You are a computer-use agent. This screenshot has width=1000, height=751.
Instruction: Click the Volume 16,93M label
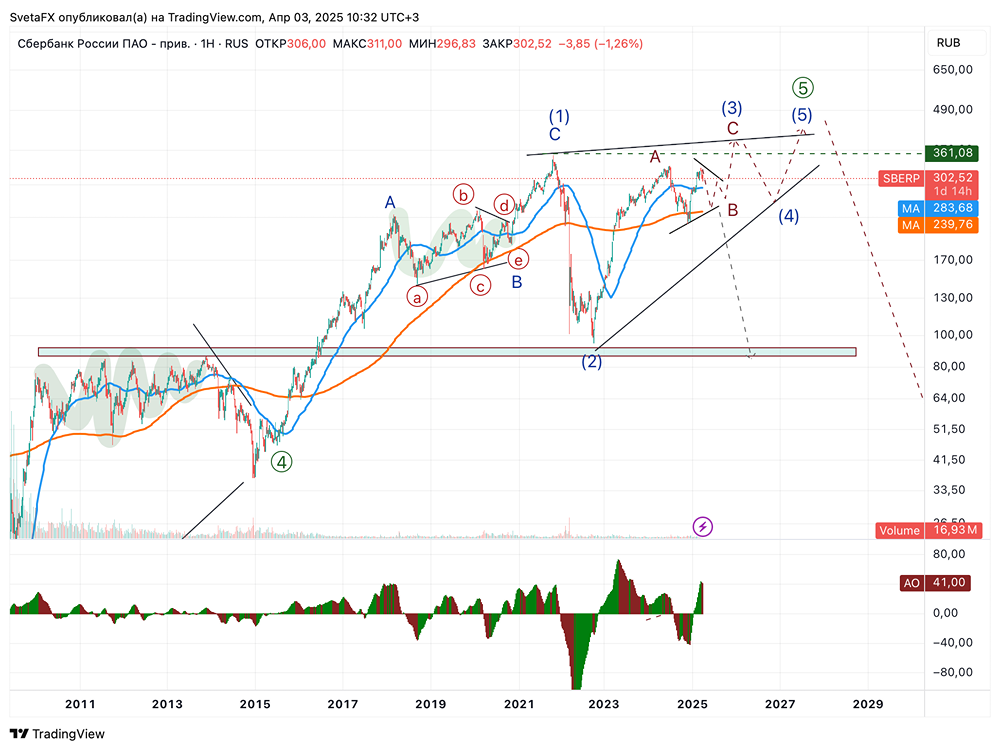coord(929,530)
